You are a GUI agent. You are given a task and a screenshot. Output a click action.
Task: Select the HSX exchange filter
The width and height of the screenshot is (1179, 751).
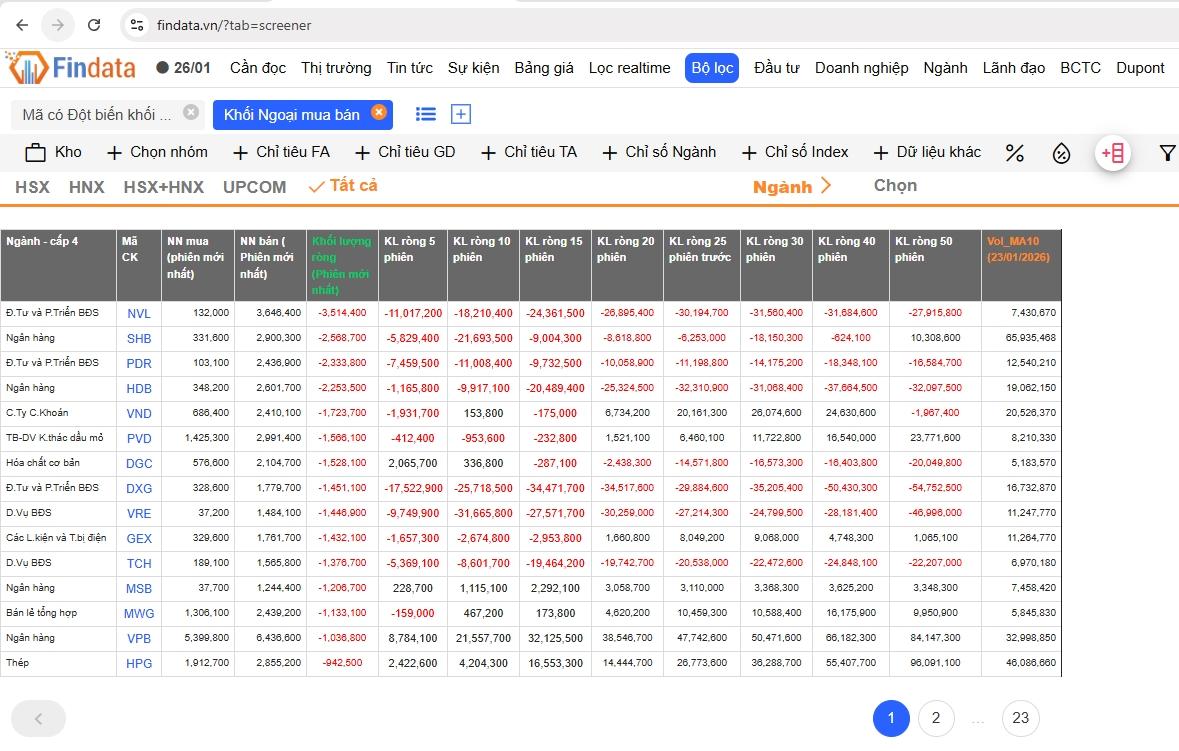click(x=32, y=187)
